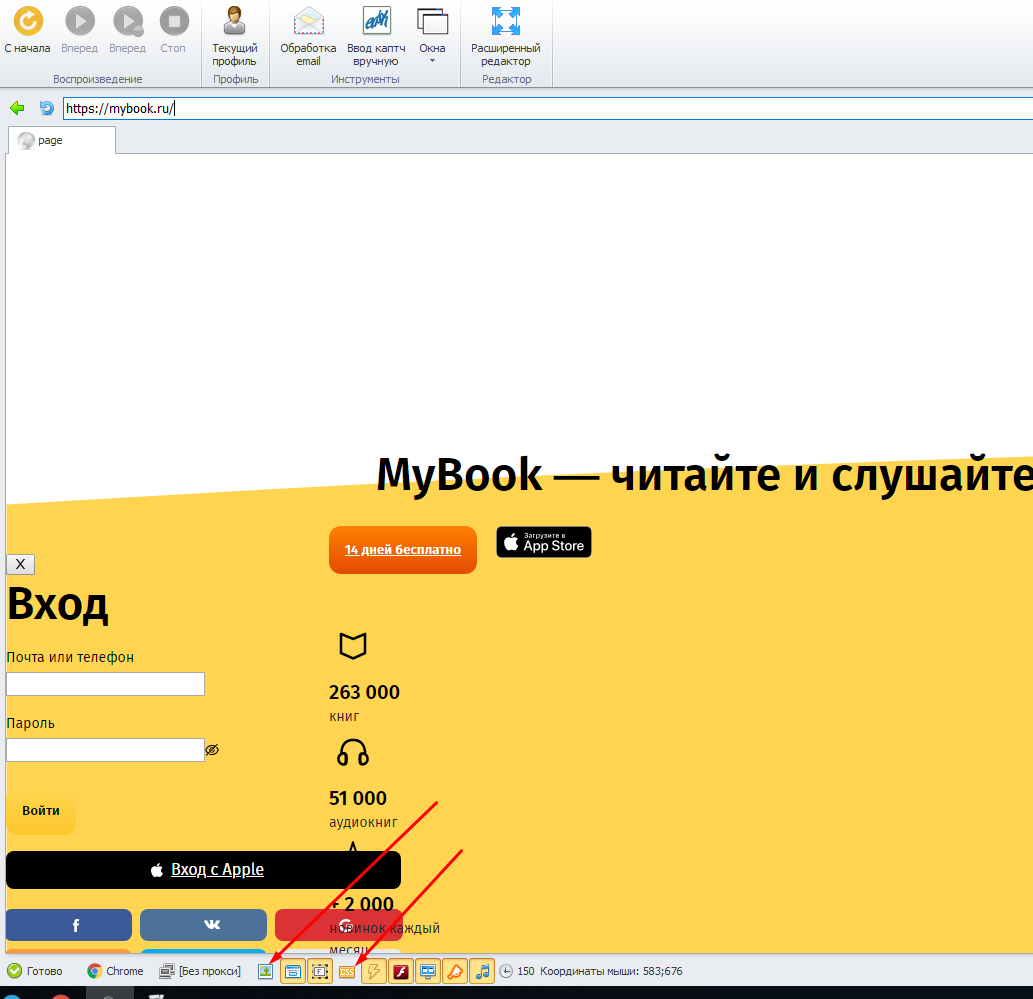This screenshot has width=1033, height=999.
Task: Click the clock icon beside 150
Action: 506,971
